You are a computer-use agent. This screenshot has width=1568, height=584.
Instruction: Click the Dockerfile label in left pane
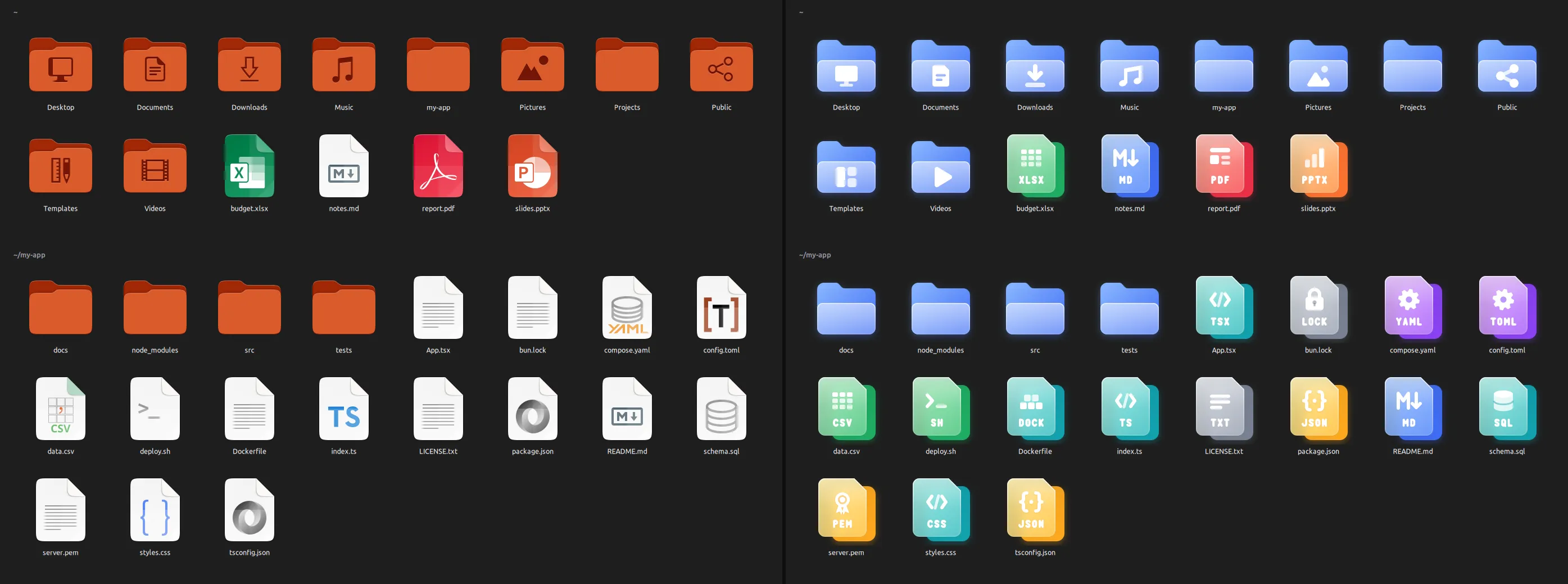pyautogui.click(x=249, y=451)
